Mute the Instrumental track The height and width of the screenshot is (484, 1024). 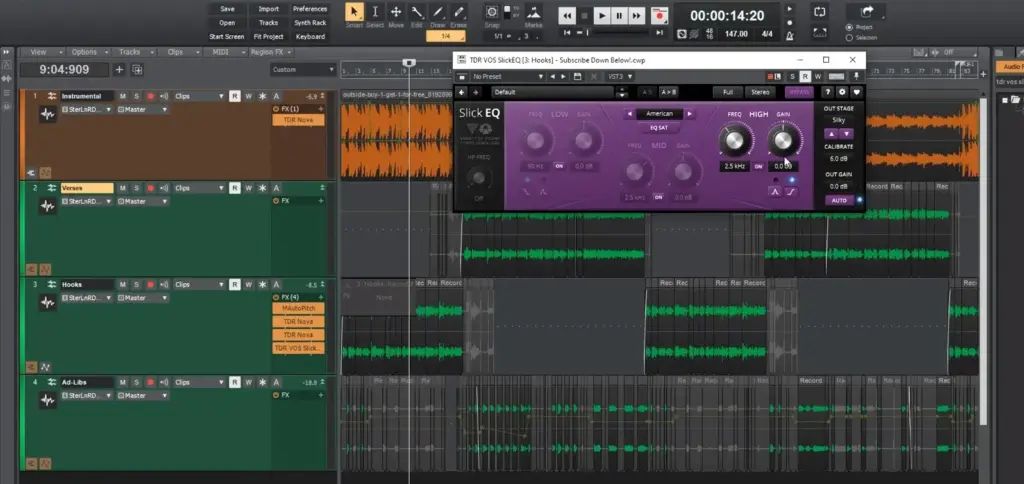(122, 96)
